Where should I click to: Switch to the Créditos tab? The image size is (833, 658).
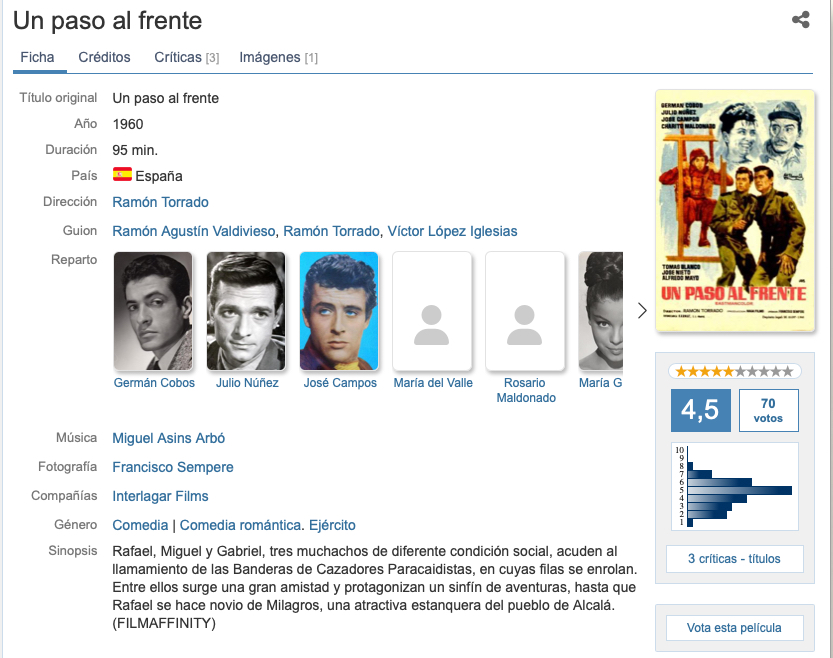coord(104,58)
